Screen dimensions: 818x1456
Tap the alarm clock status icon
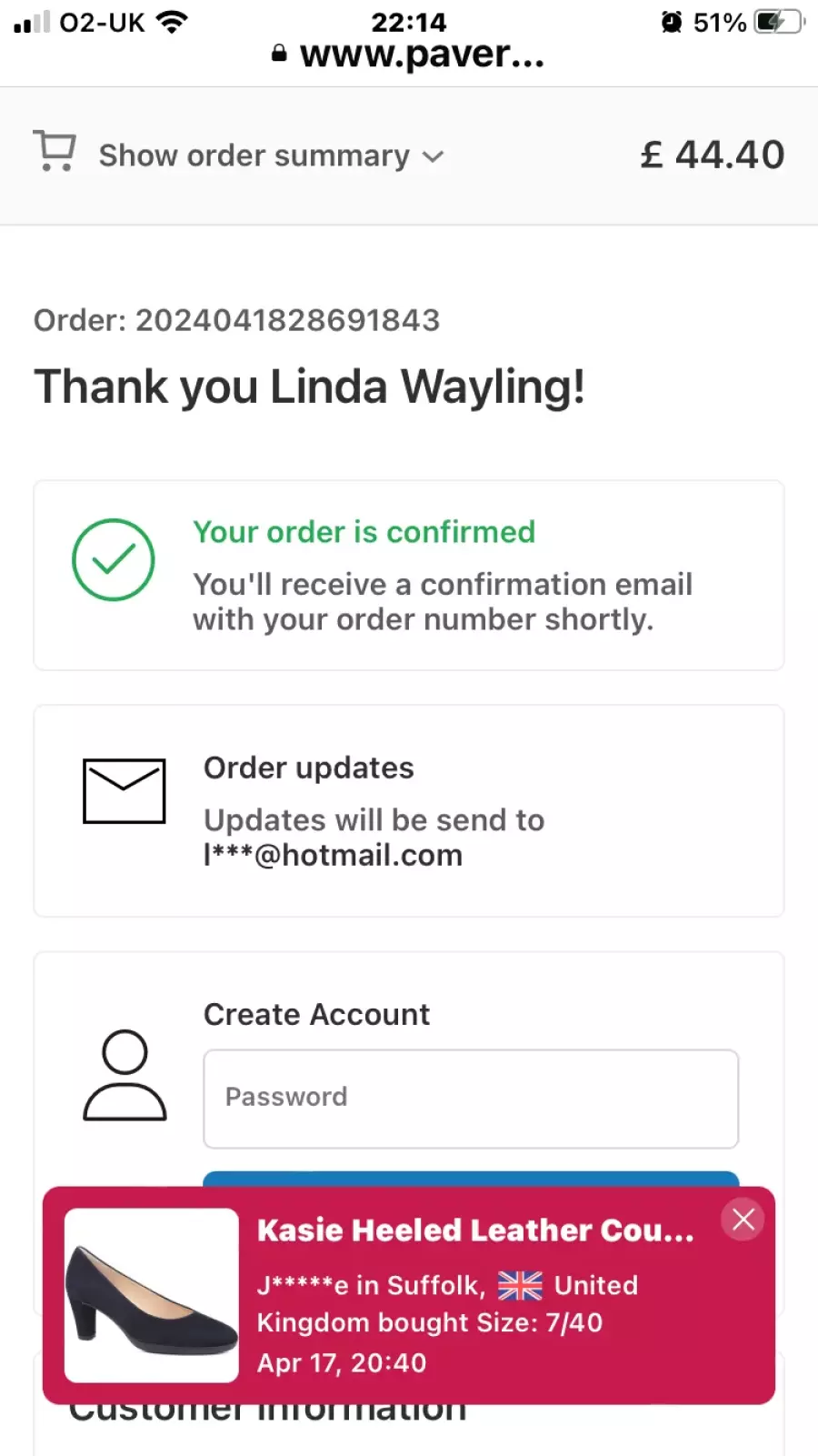(672, 21)
